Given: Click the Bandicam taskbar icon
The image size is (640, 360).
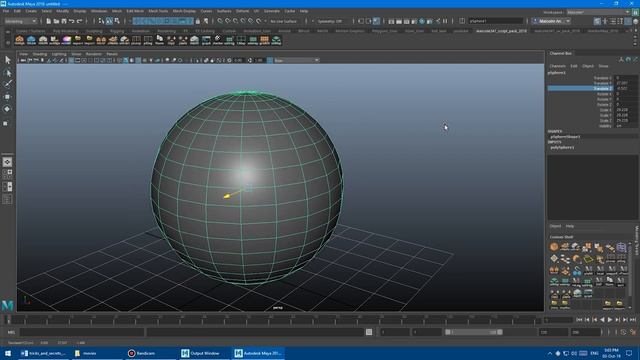Looking at the screenshot, I should [x=131, y=353].
